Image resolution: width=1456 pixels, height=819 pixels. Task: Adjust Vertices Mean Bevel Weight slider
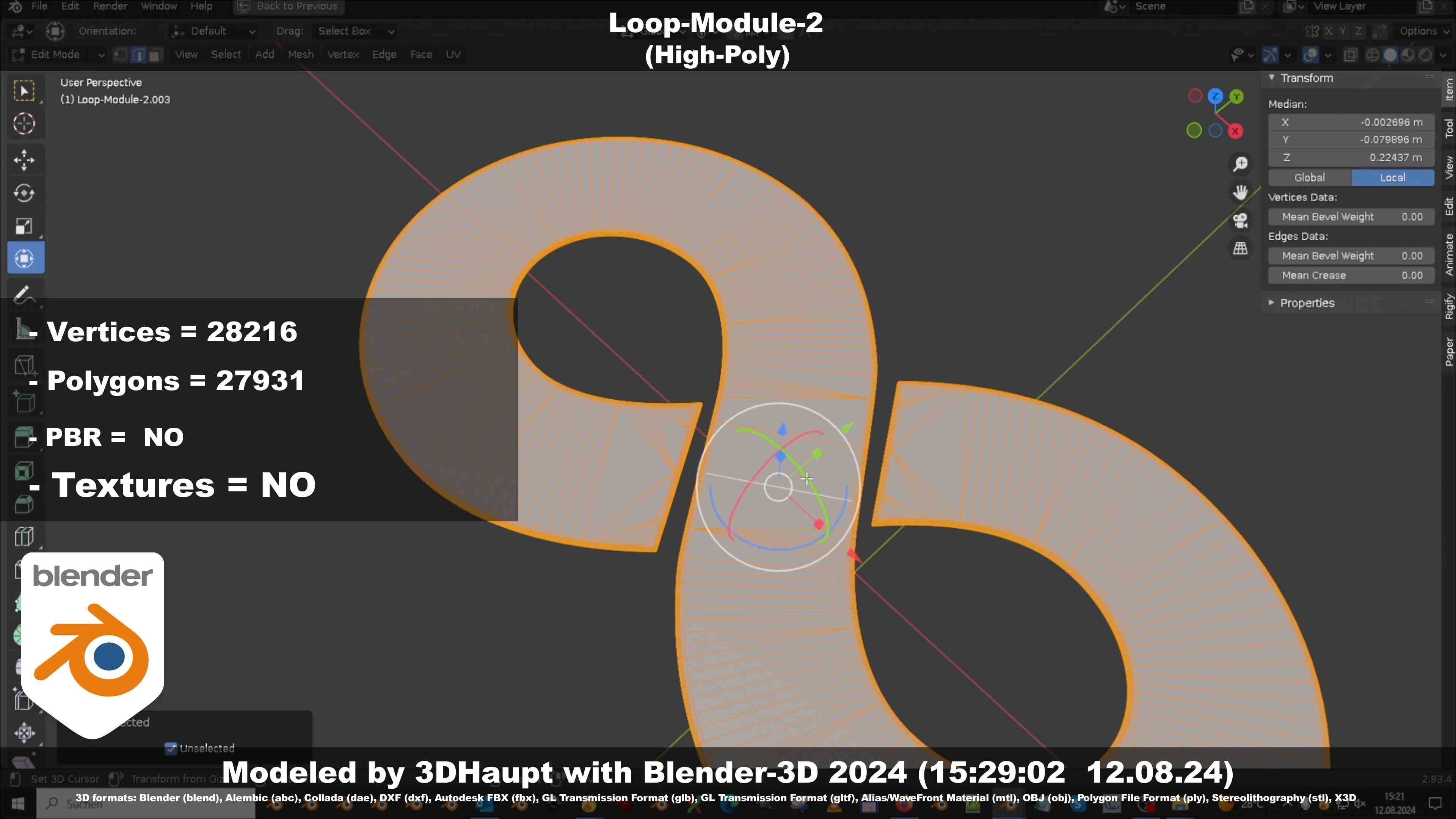(1351, 217)
